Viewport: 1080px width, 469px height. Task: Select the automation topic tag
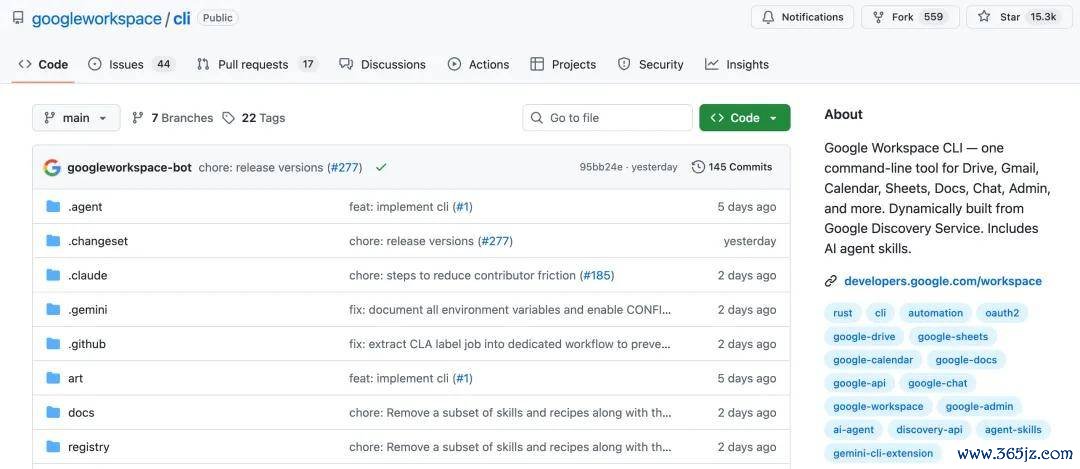point(935,313)
